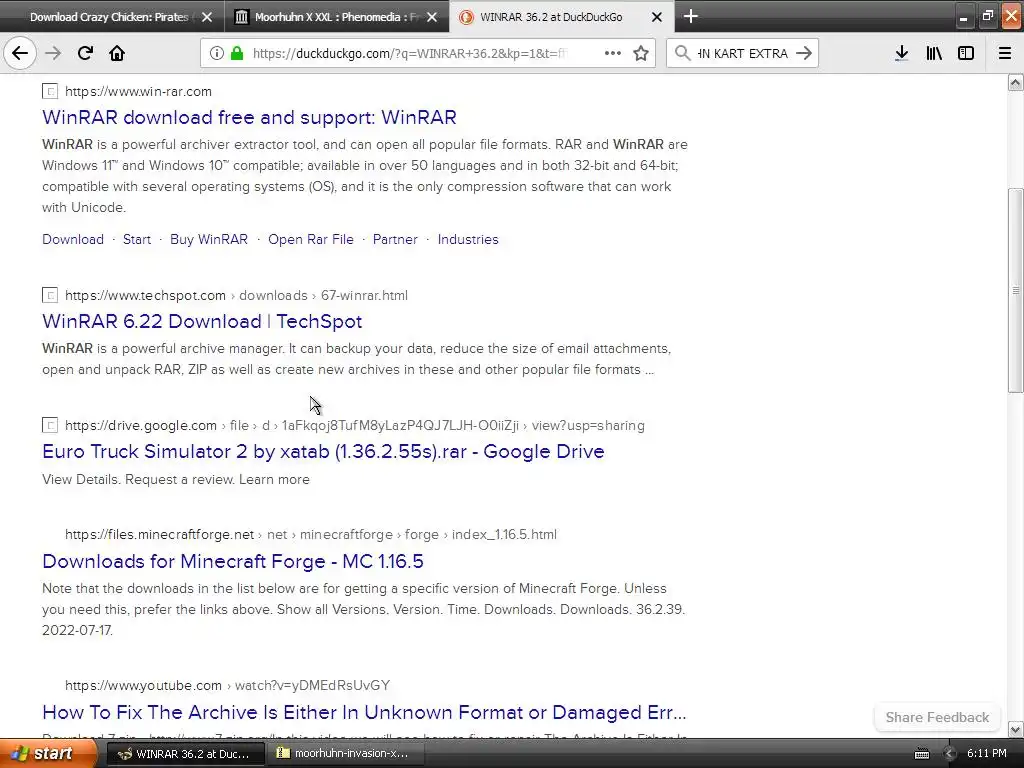
Task: Click the search box magnifier icon
Action: (x=682, y=53)
